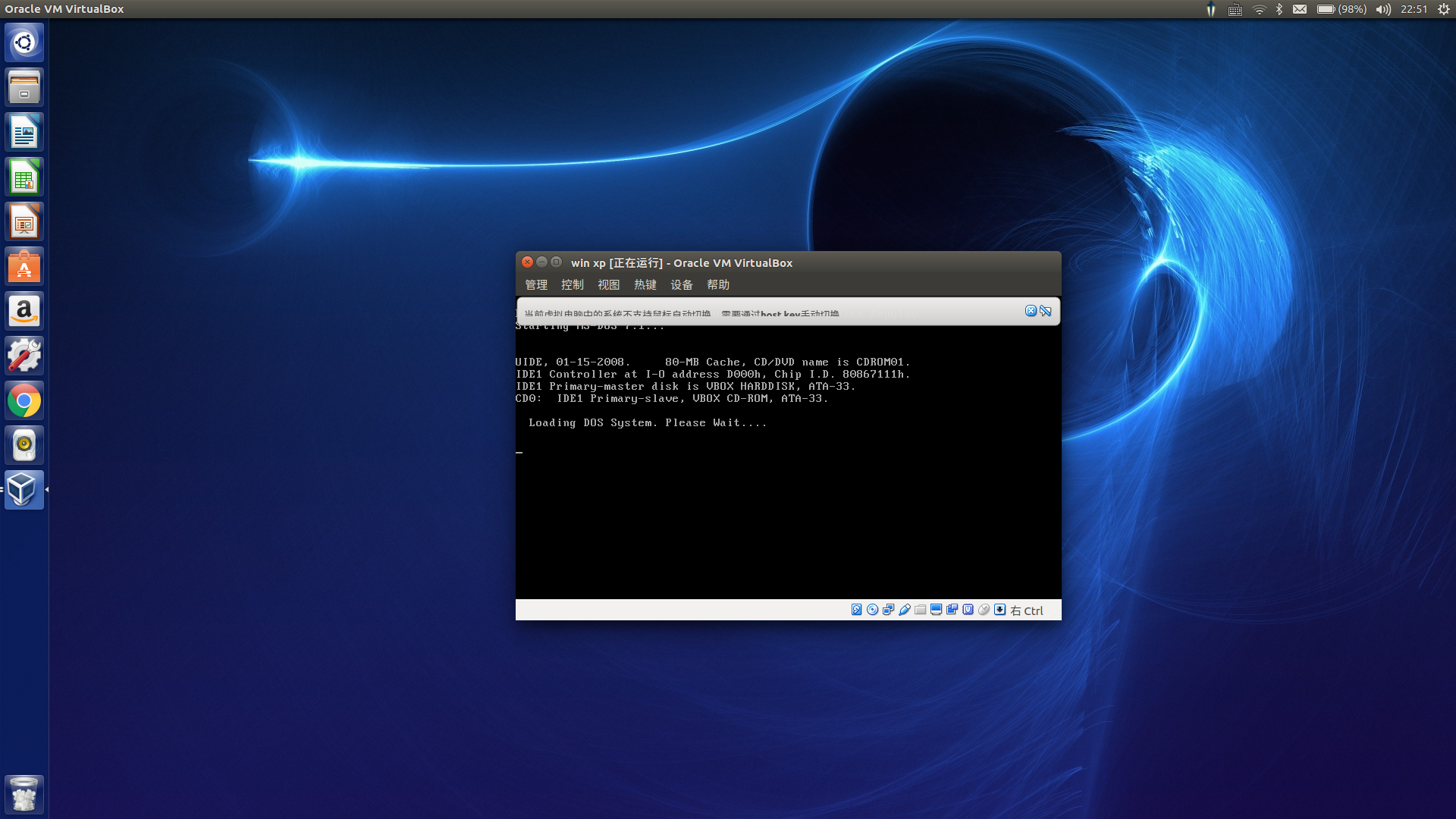Open System Settings from the dock
This screenshot has height=819, width=1456.
(x=24, y=356)
